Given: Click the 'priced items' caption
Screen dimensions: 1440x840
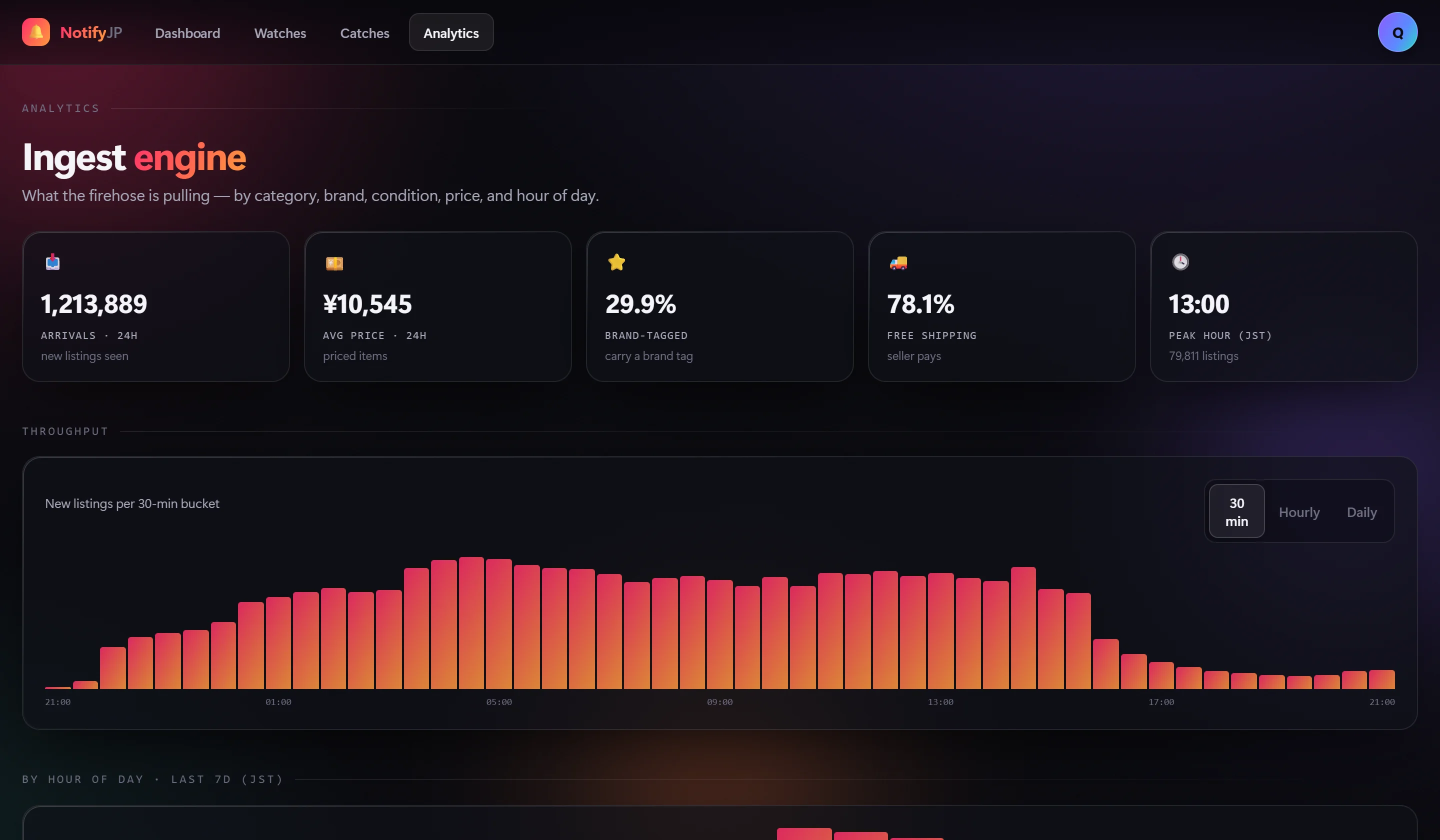Looking at the screenshot, I should (355, 356).
